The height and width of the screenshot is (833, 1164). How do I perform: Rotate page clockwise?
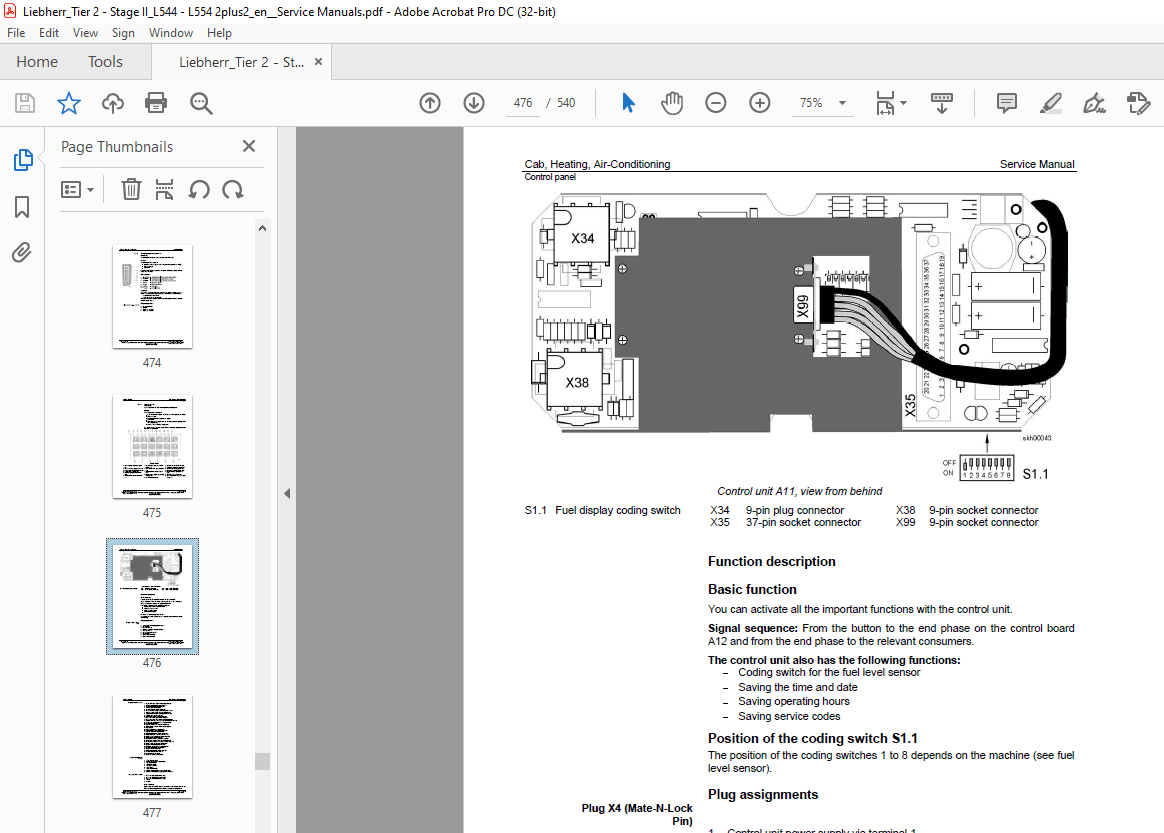[232, 189]
